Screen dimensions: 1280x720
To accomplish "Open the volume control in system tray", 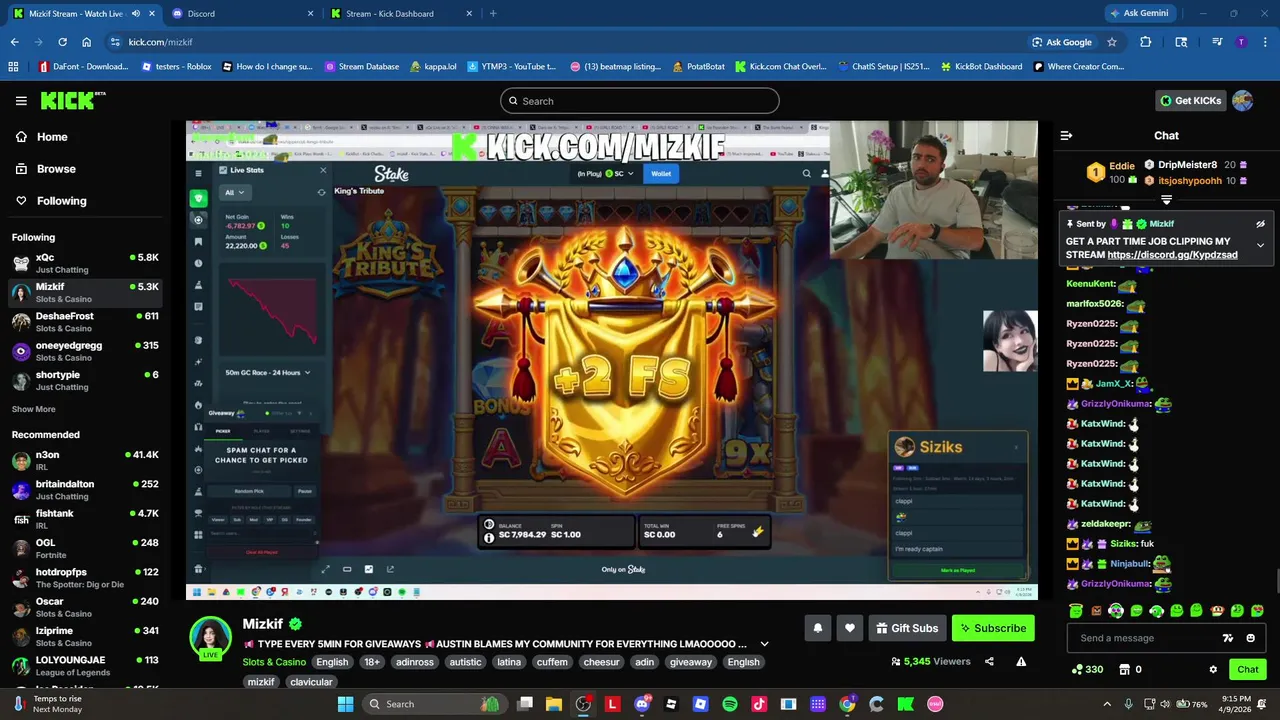I will (1166, 704).
